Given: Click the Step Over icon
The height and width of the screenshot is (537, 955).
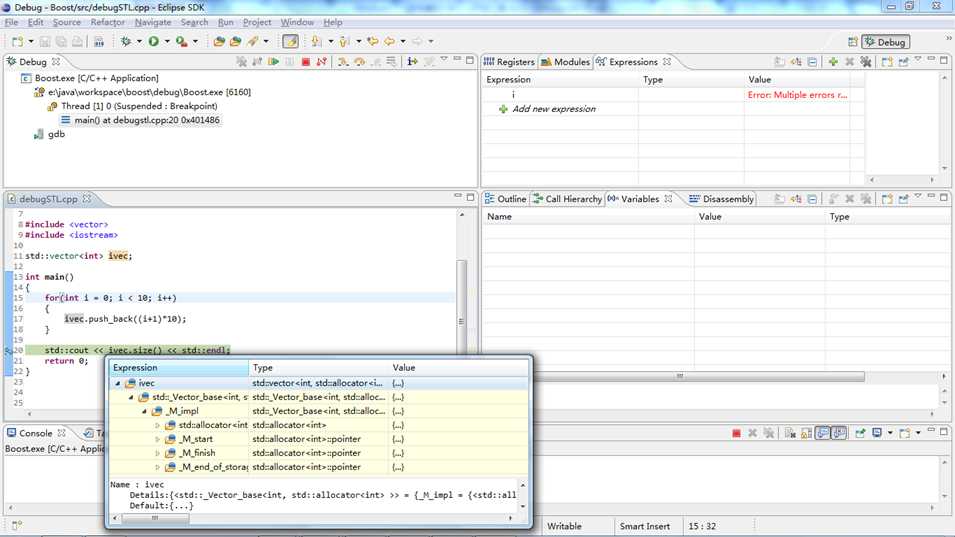Looking at the screenshot, I should 359,61.
